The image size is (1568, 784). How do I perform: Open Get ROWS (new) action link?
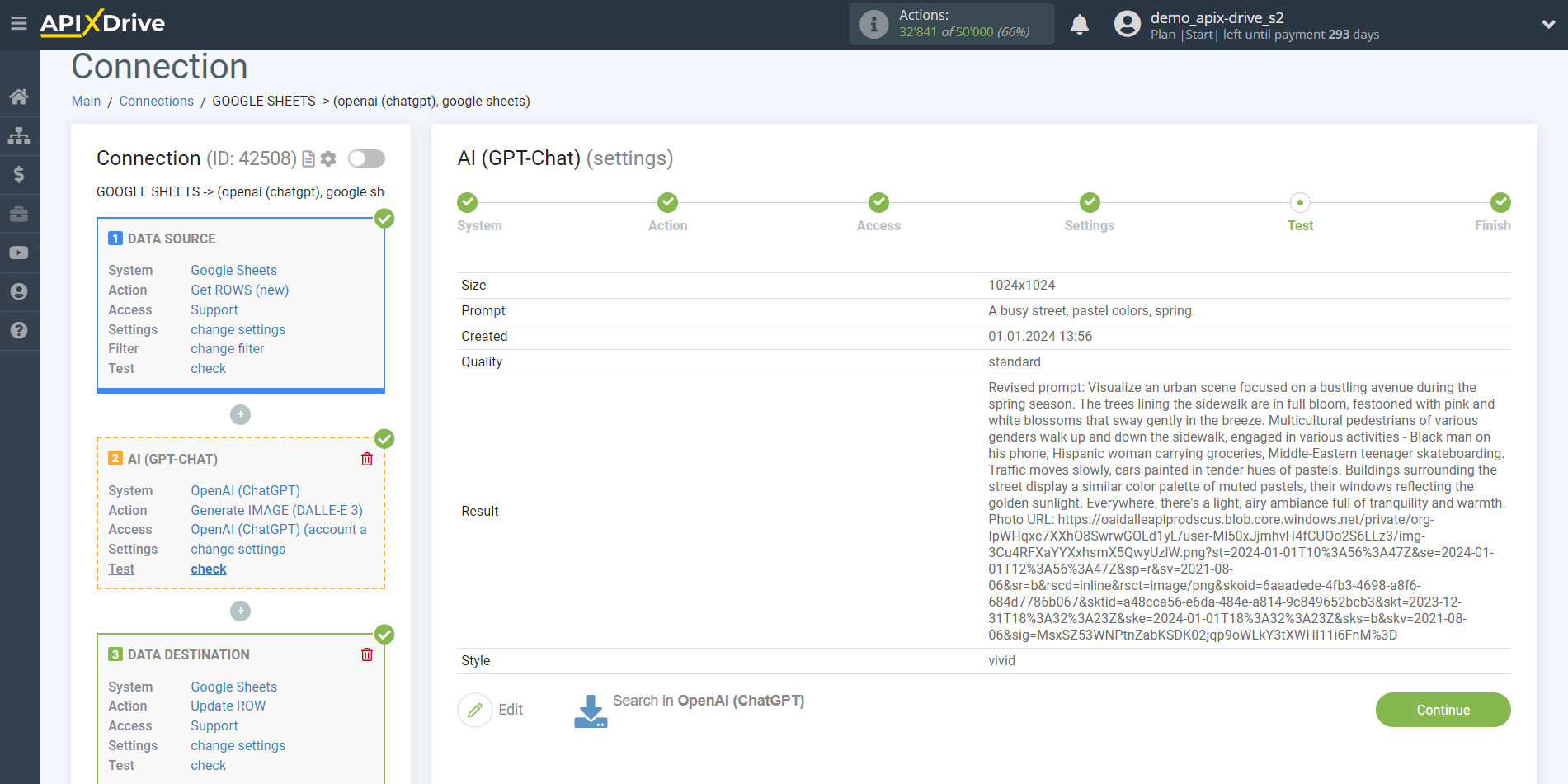click(x=239, y=290)
